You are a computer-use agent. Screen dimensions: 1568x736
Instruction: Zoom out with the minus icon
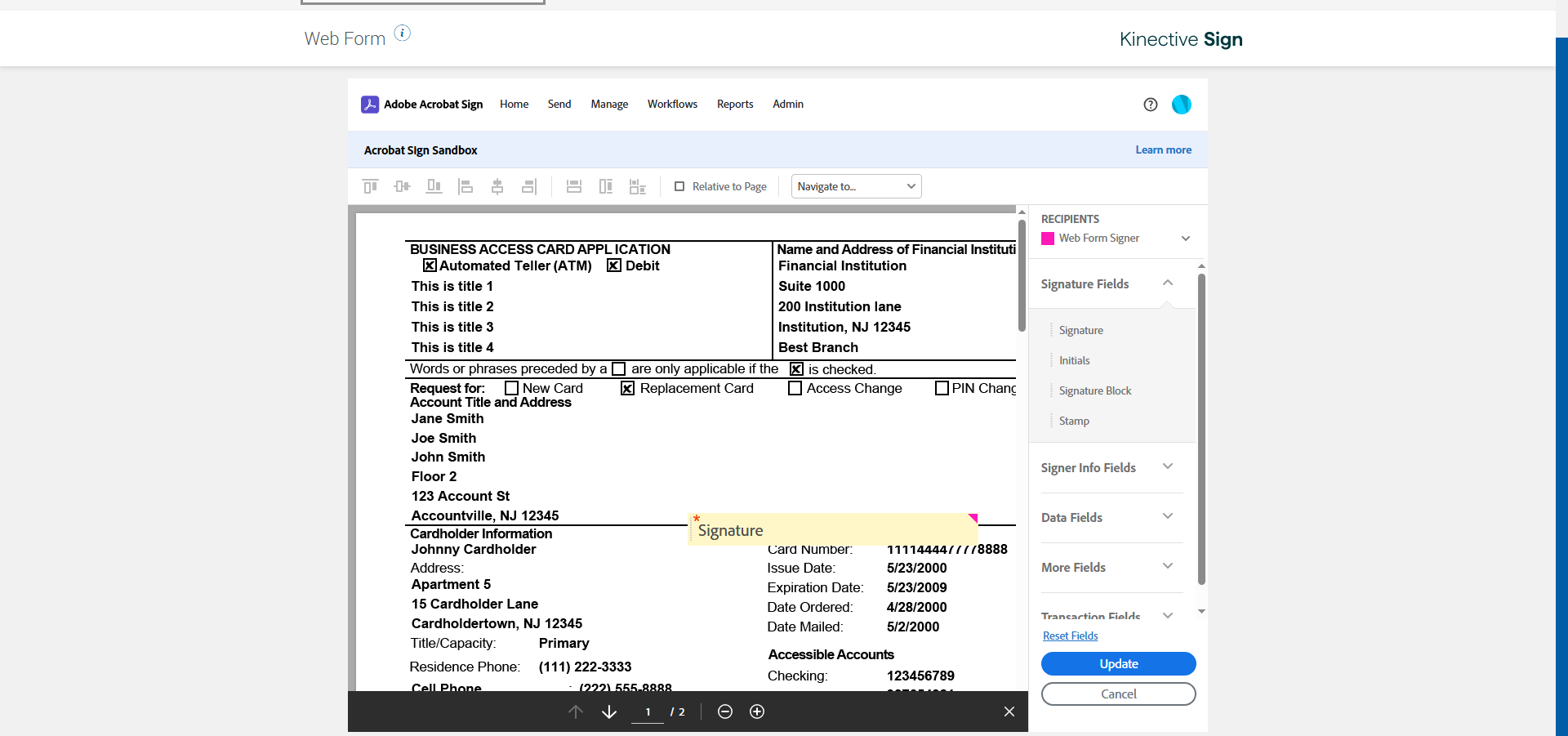click(724, 711)
